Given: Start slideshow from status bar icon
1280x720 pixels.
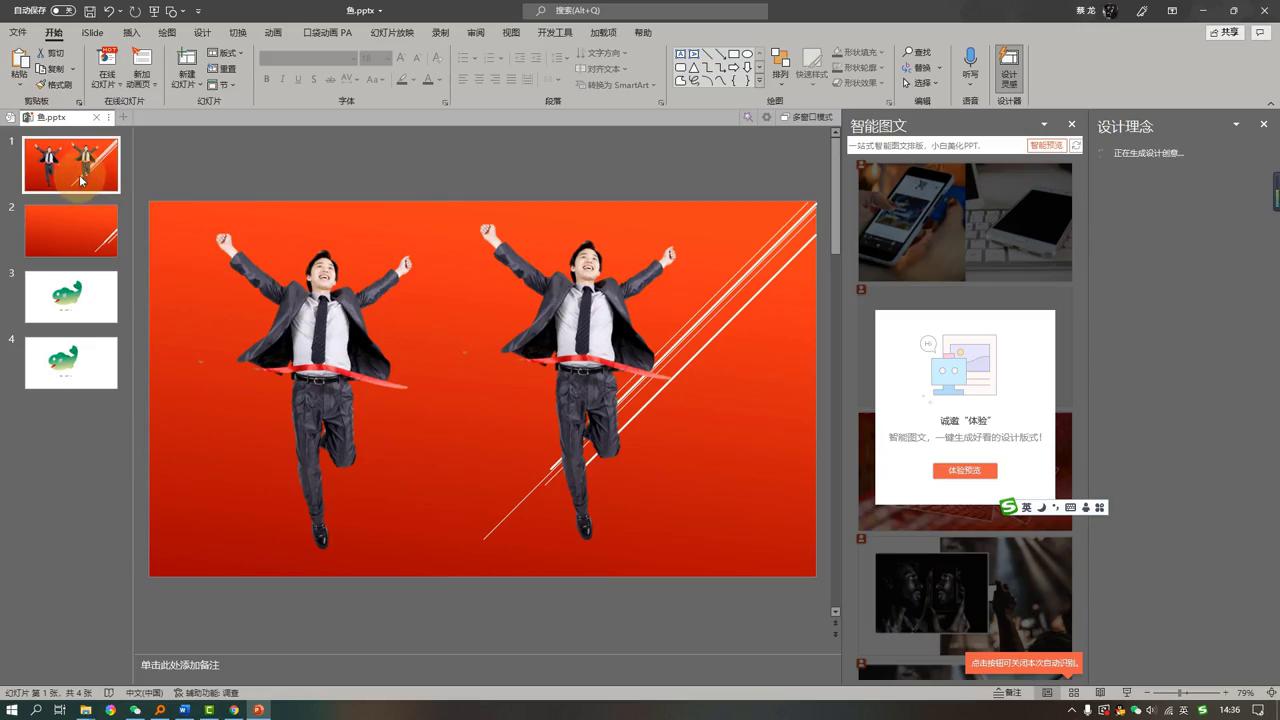Looking at the screenshot, I should pyautogui.click(x=1126, y=693).
